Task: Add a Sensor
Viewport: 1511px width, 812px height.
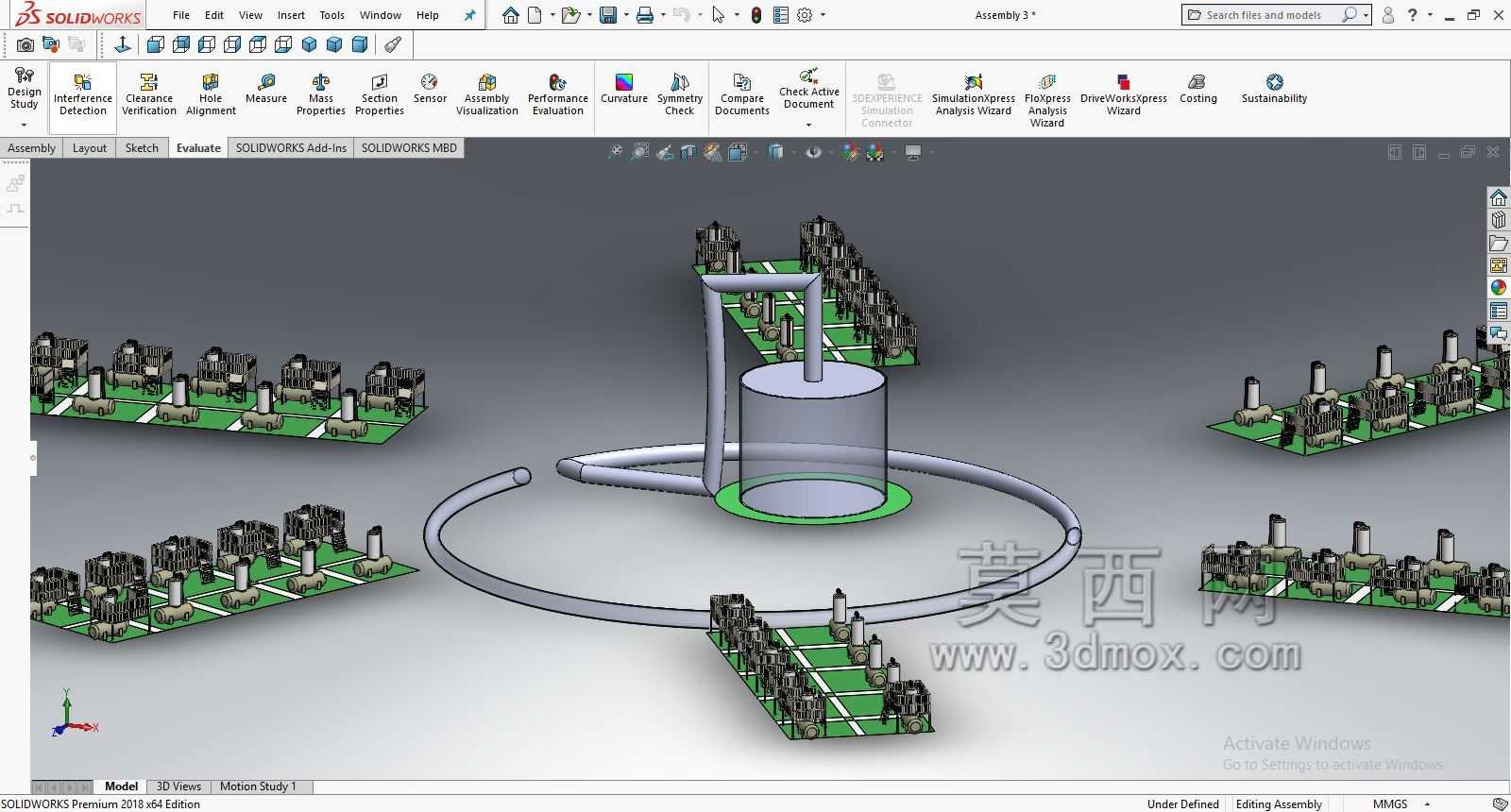Action: [x=430, y=89]
